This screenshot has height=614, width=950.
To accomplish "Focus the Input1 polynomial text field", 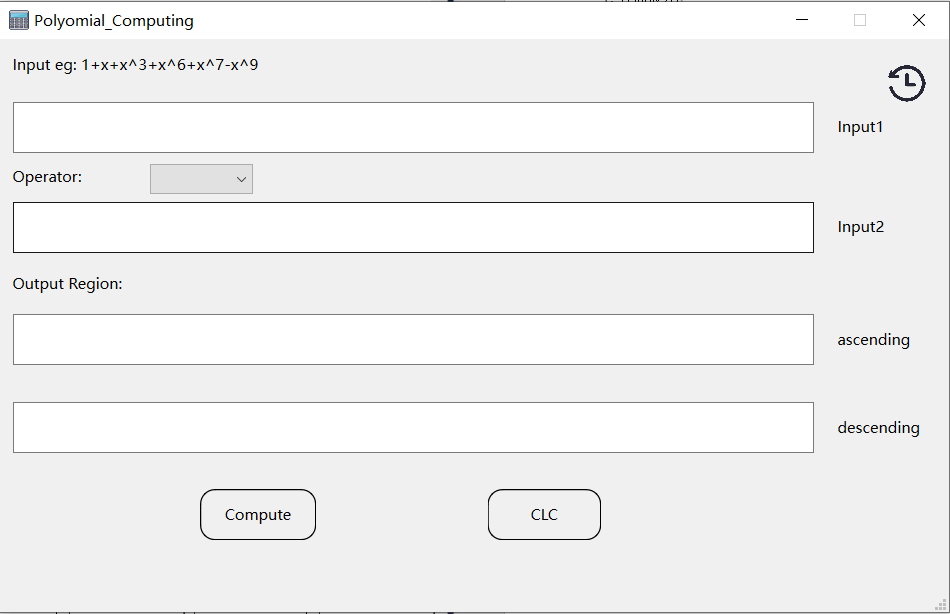I will click(413, 127).
